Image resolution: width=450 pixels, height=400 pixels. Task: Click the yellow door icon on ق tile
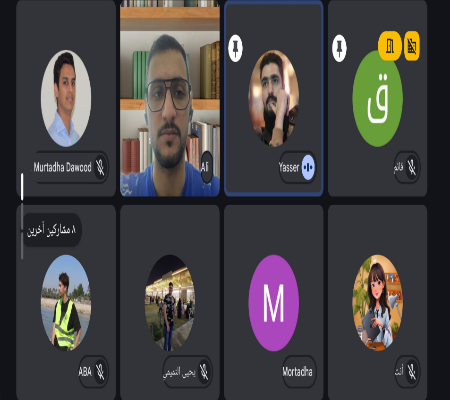coord(389,46)
